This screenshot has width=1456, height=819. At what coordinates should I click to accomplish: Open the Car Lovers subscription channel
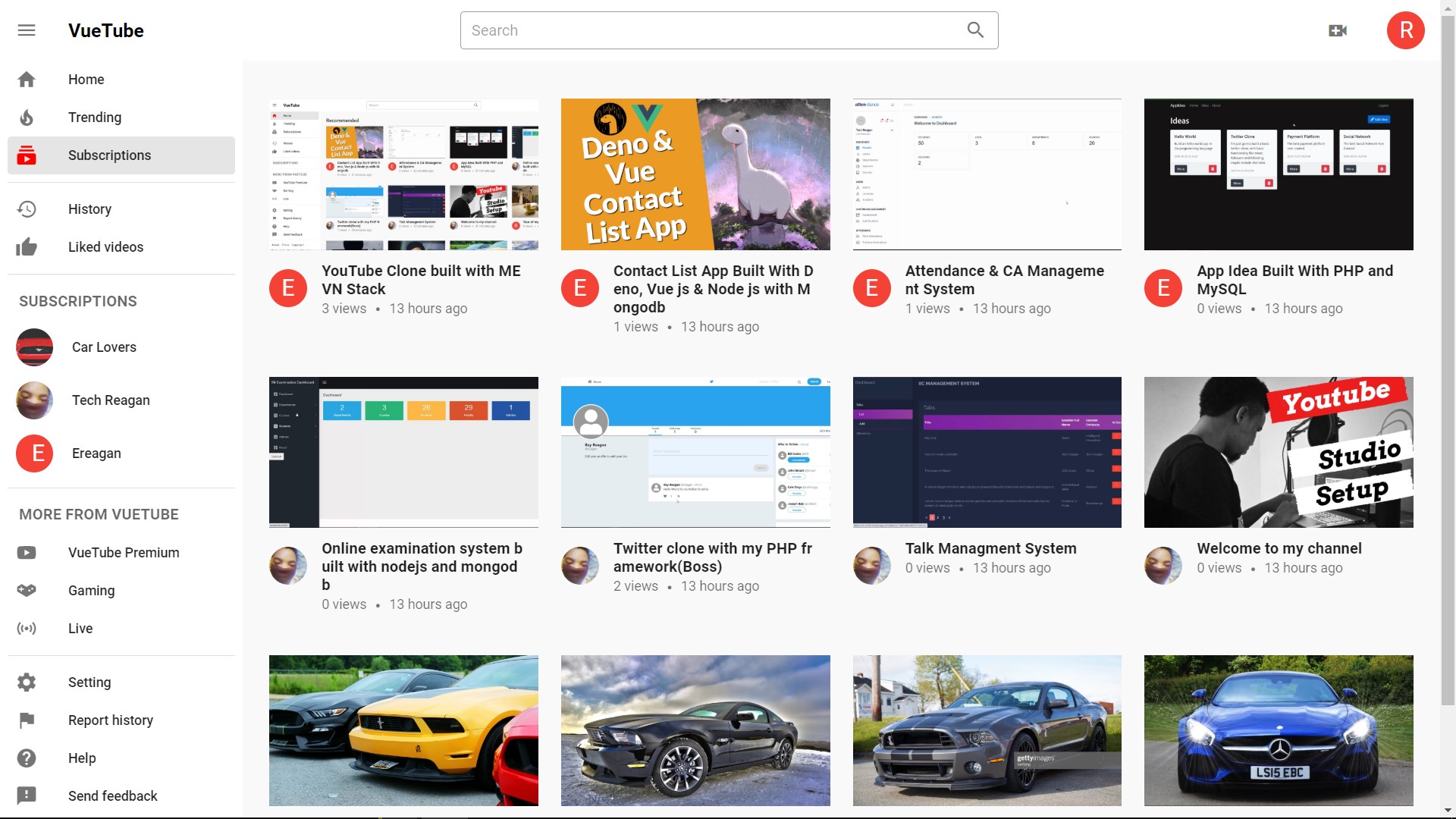click(104, 347)
